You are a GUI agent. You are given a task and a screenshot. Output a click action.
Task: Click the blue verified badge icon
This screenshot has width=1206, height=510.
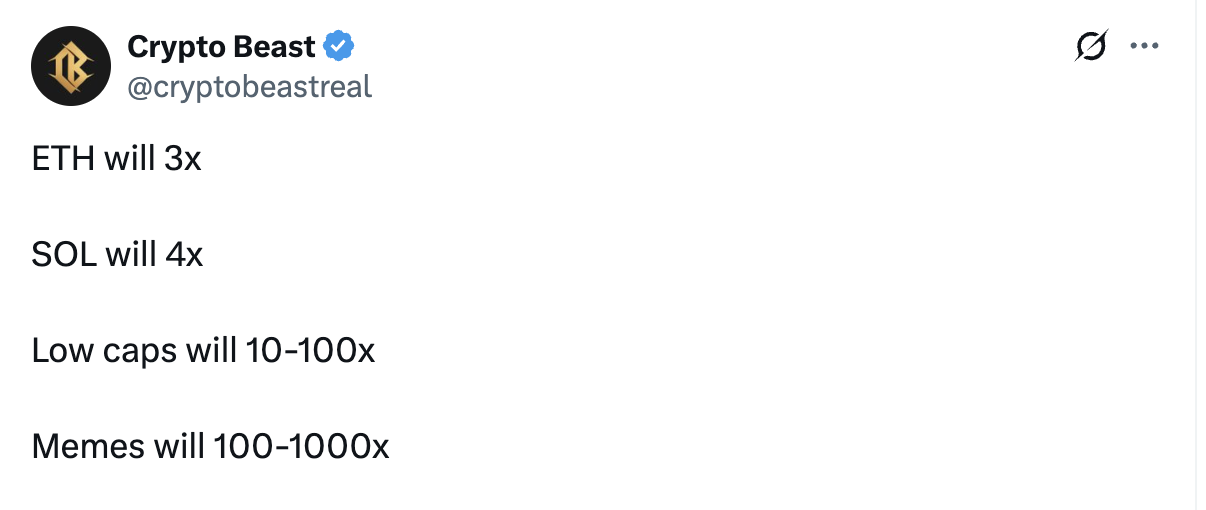point(339,46)
